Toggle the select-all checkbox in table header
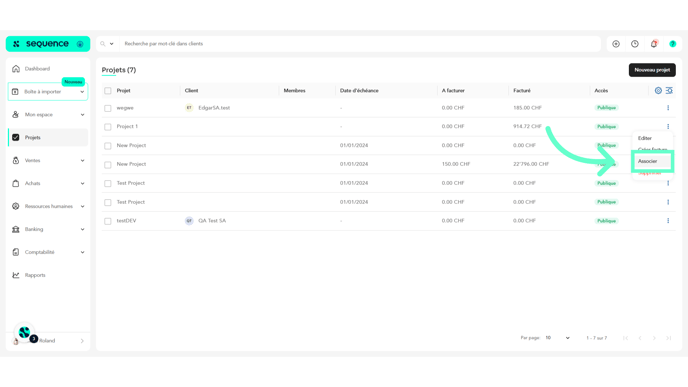The height and width of the screenshot is (387, 688). click(x=108, y=91)
